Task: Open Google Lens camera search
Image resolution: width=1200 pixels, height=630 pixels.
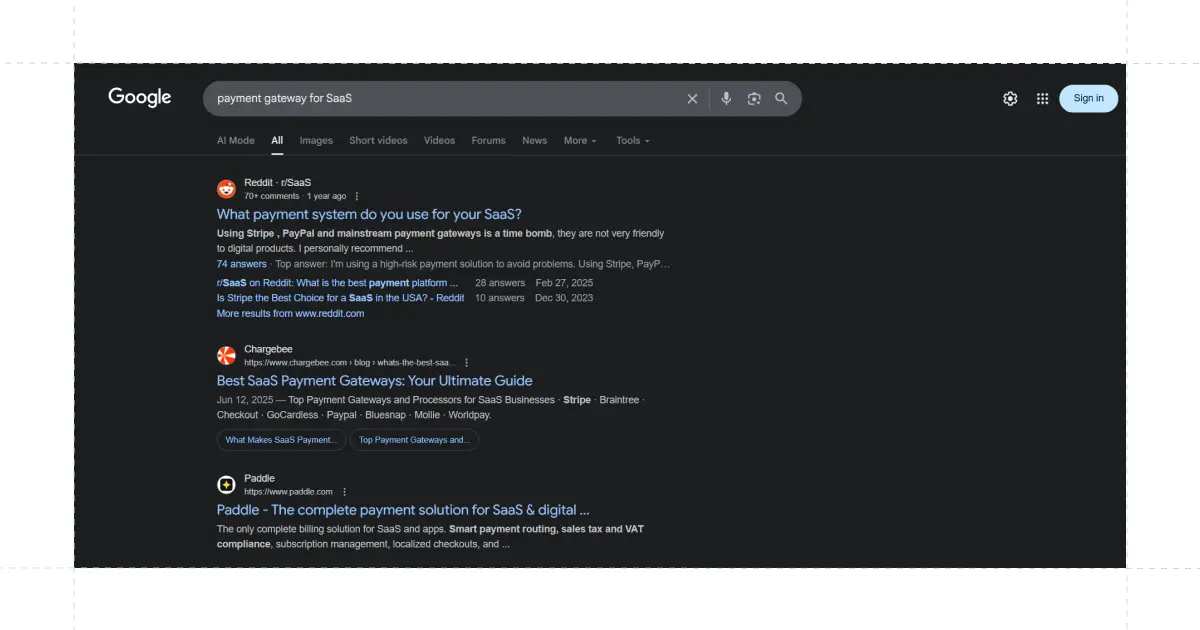Action: pos(753,98)
